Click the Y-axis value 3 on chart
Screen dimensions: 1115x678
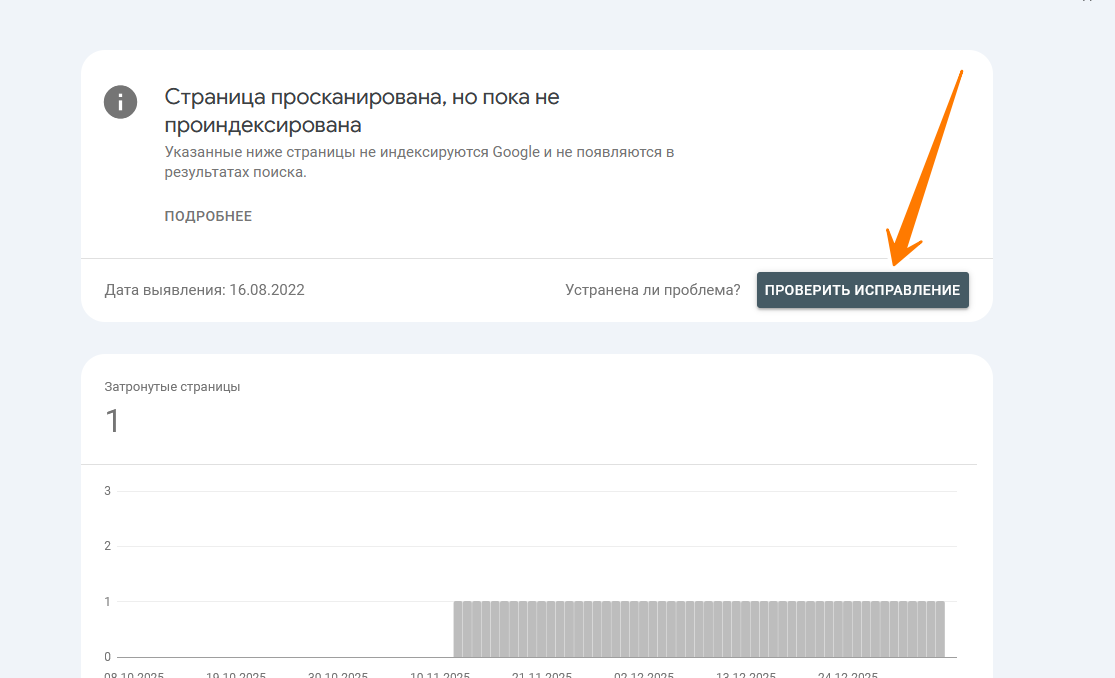click(x=107, y=491)
